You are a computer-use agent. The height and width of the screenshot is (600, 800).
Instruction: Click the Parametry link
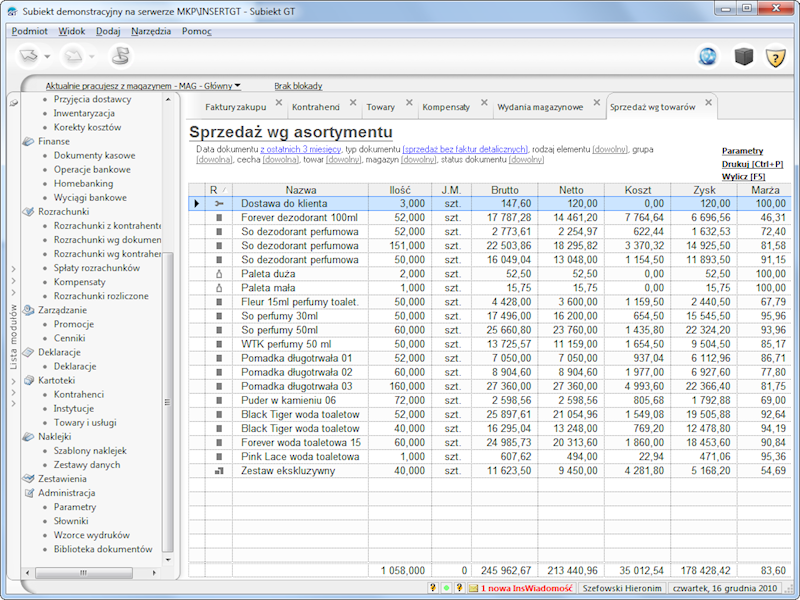point(745,150)
